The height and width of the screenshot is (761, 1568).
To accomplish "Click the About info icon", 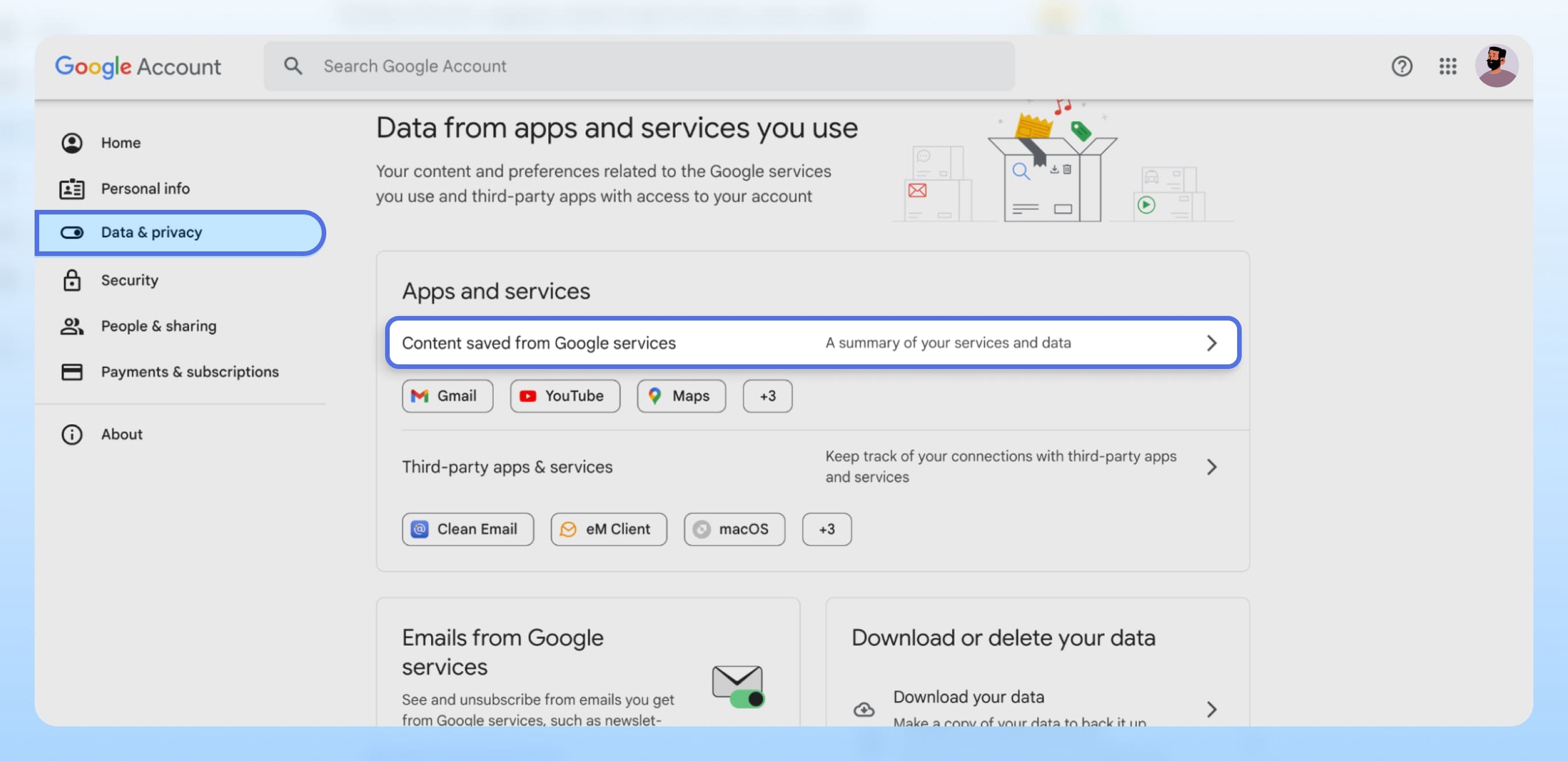I will 72,435.
